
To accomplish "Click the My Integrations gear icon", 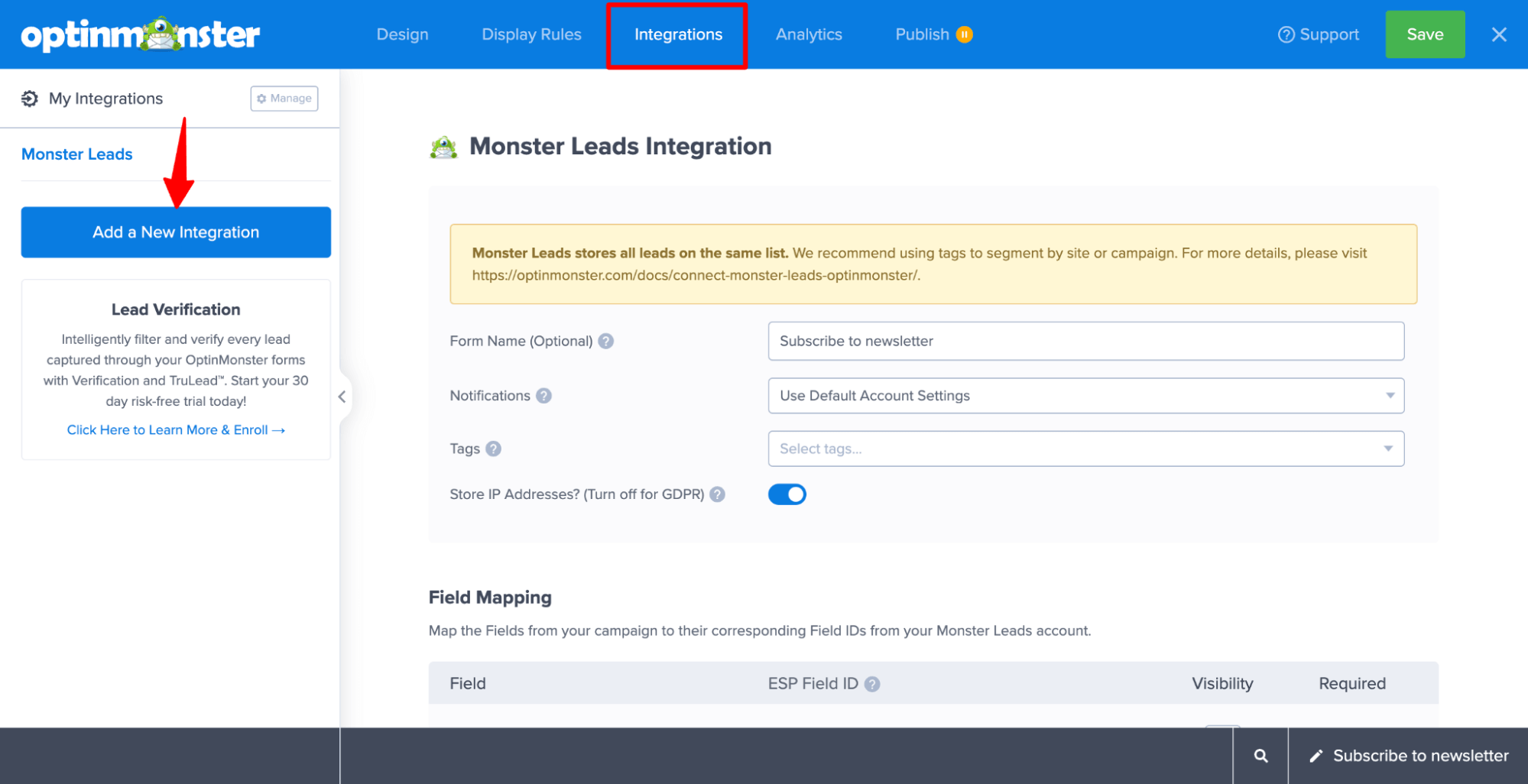I will (30, 99).
